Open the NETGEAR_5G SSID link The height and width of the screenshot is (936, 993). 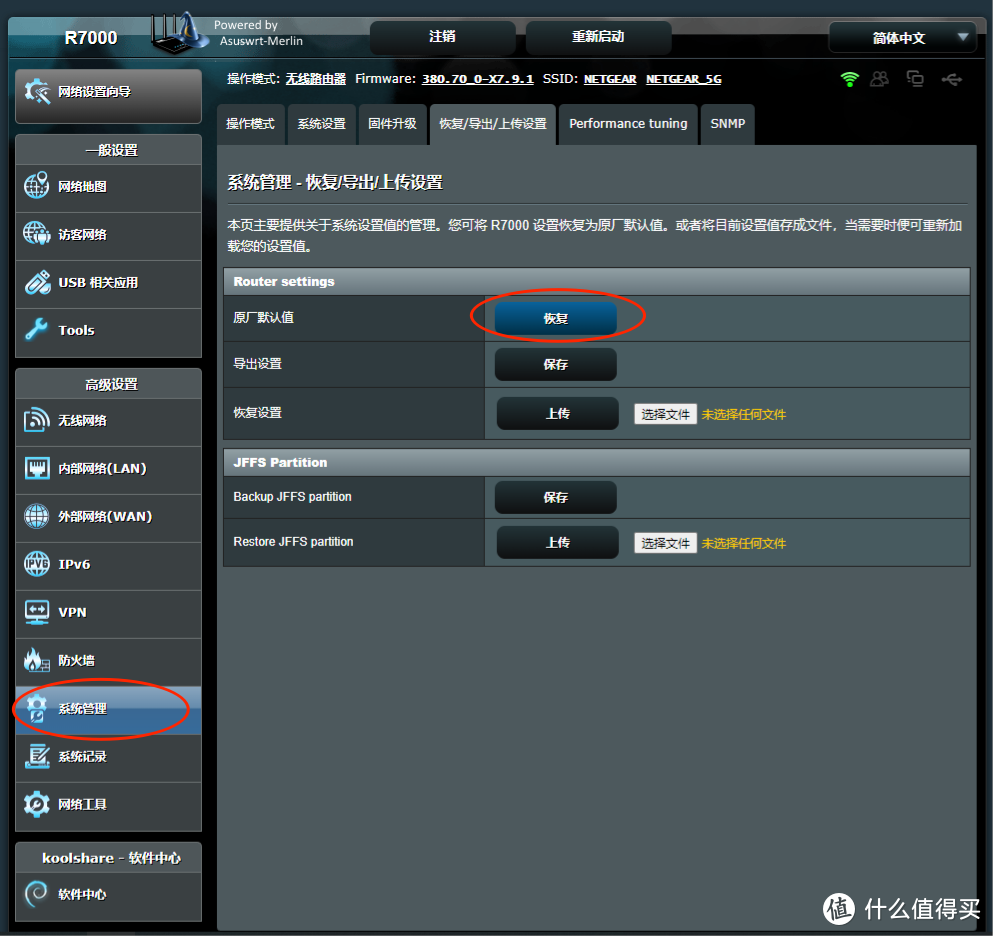tap(683, 79)
